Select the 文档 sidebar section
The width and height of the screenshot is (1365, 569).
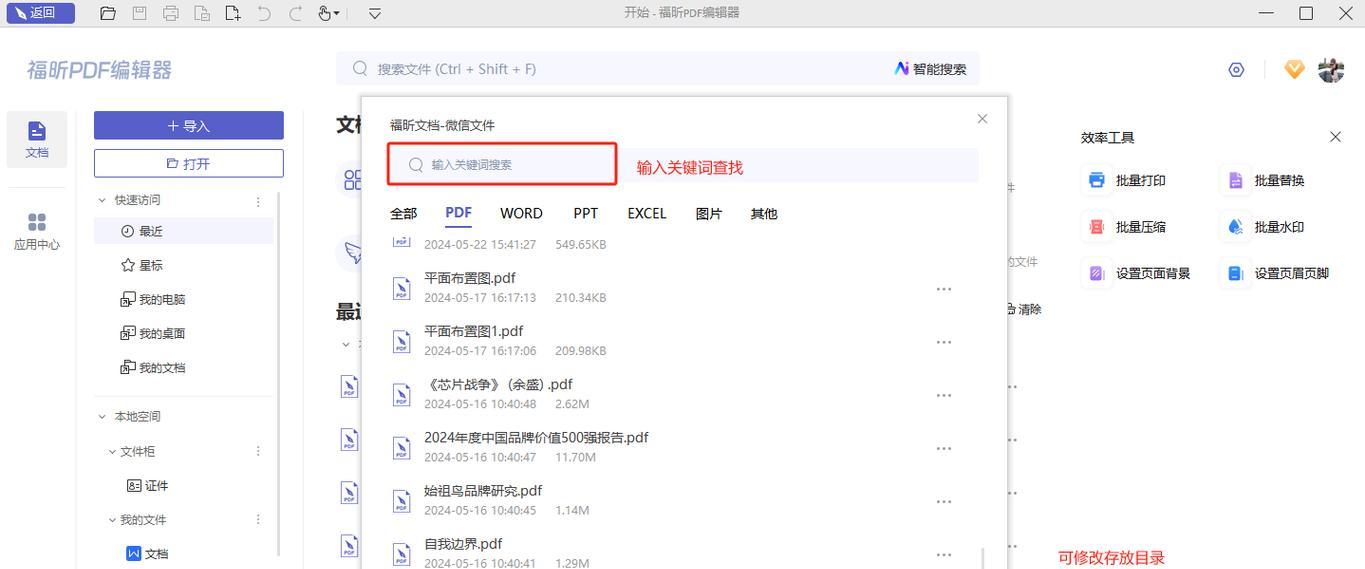pyautogui.click(x=37, y=140)
